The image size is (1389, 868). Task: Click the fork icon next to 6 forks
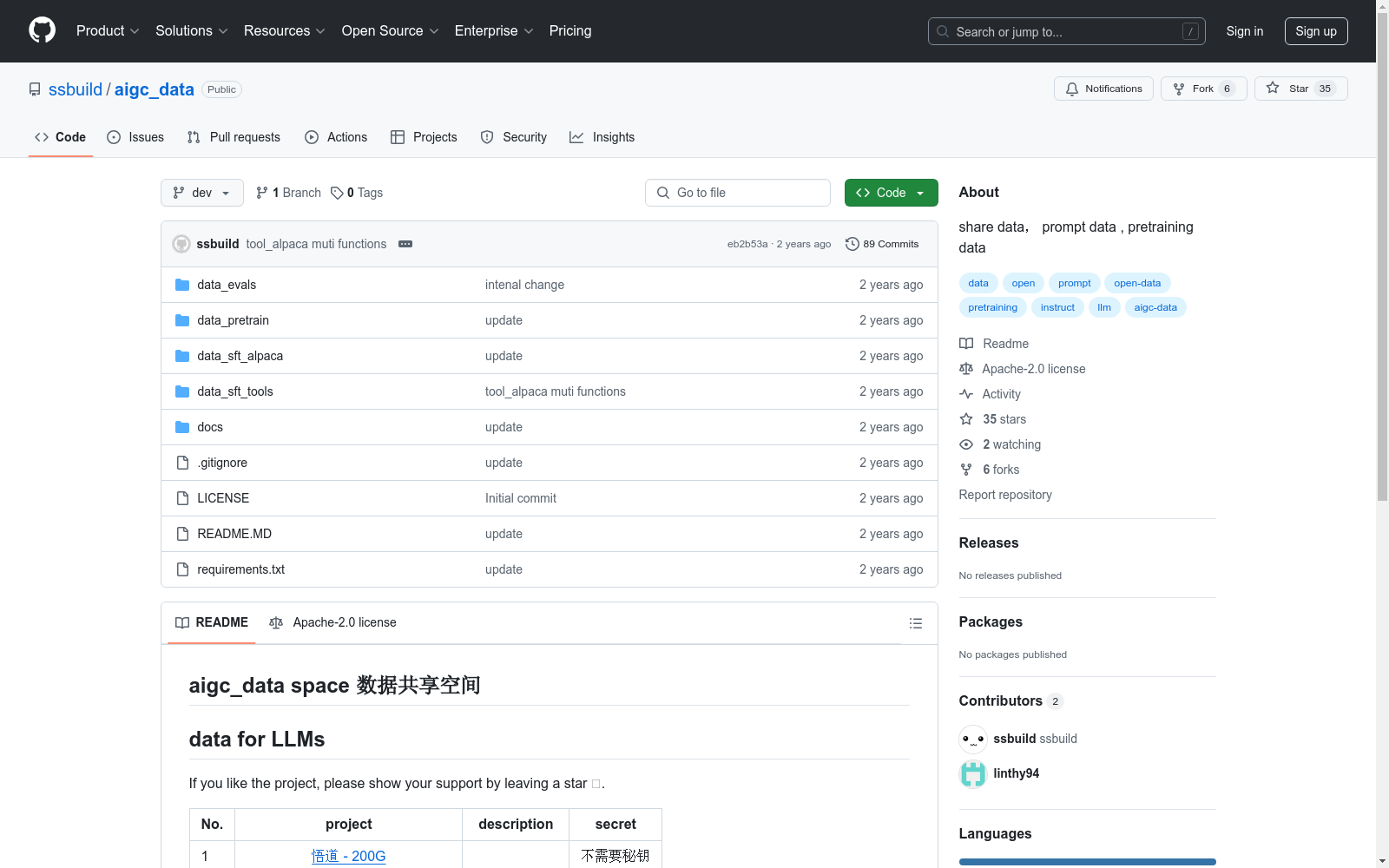[966, 470]
